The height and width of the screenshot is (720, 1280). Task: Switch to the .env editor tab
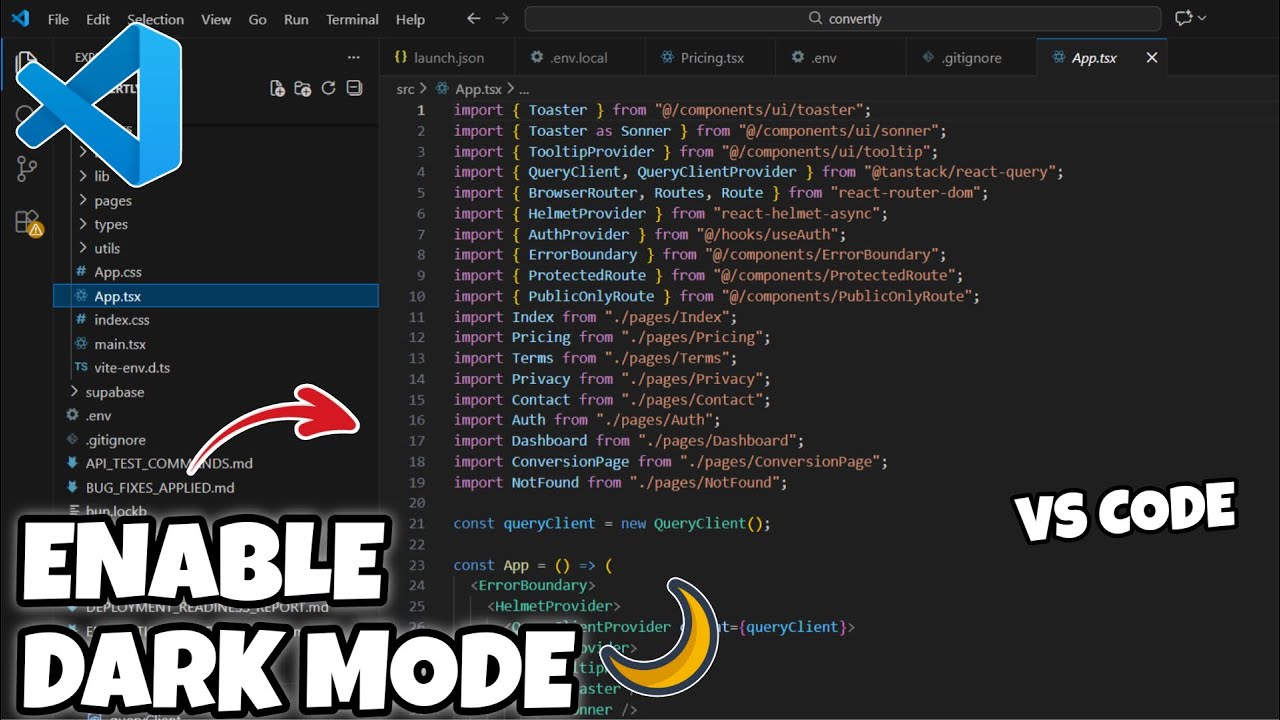841,58
